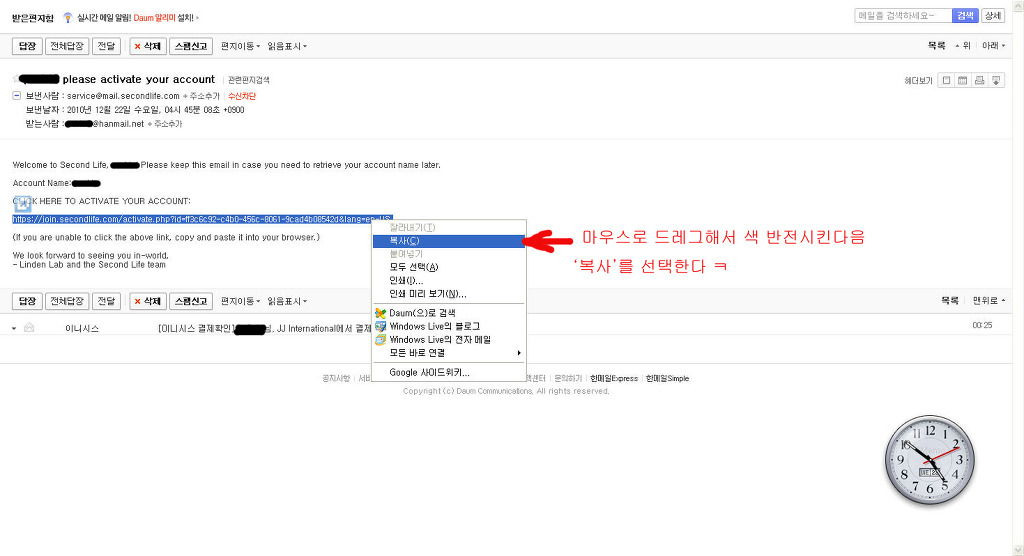Click the 문의하기 footer link
Viewport: 1024px width, 556px height.
[568, 378]
